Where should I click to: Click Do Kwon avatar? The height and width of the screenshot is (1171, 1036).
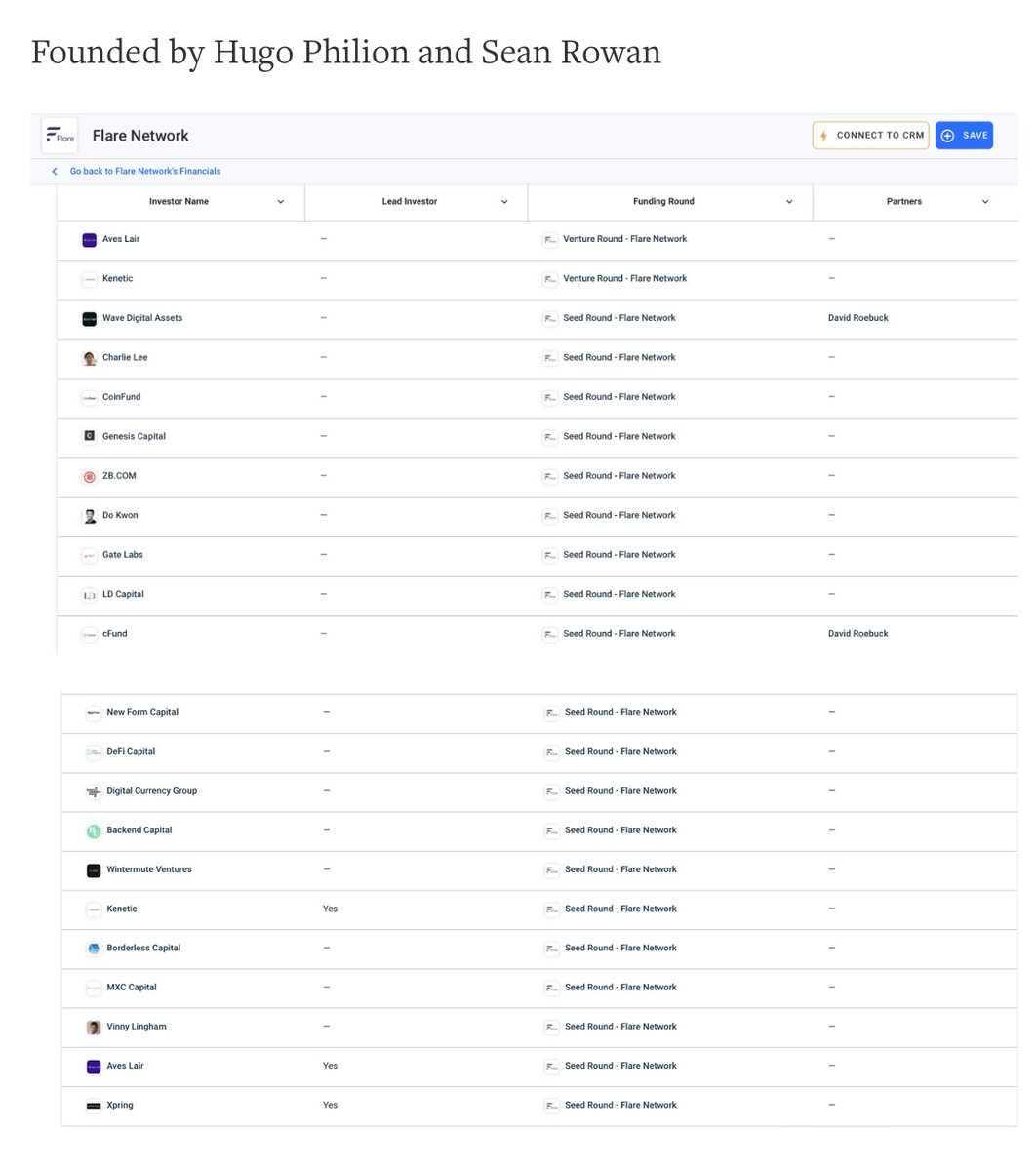pyautogui.click(x=90, y=516)
